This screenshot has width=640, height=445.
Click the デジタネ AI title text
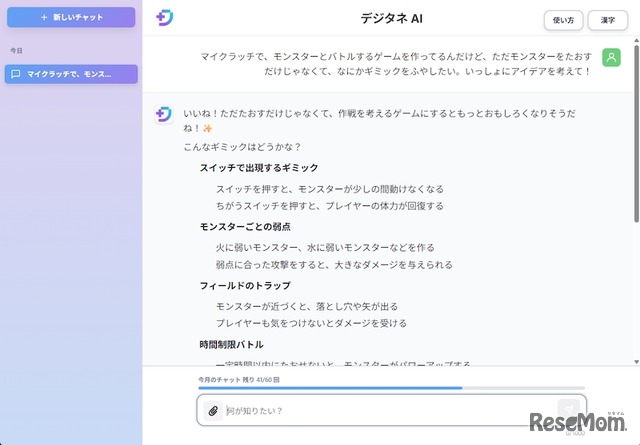point(391,18)
